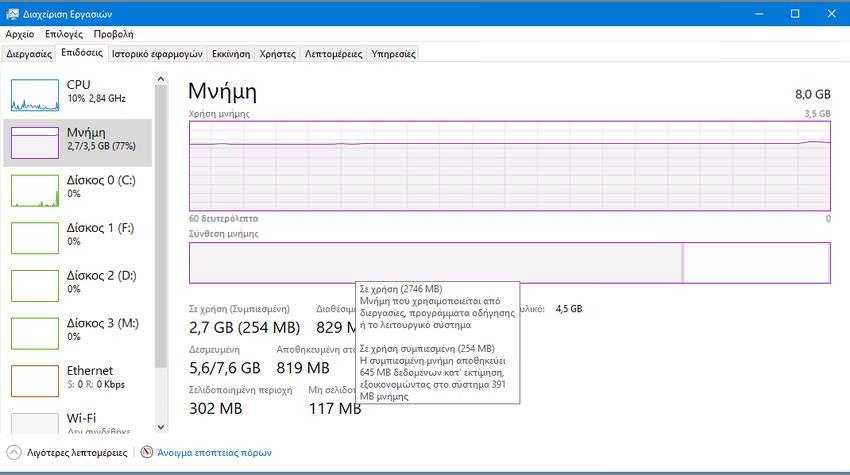Switch to the Εκκίνηση tab
The height and width of the screenshot is (475, 850).
point(231,54)
